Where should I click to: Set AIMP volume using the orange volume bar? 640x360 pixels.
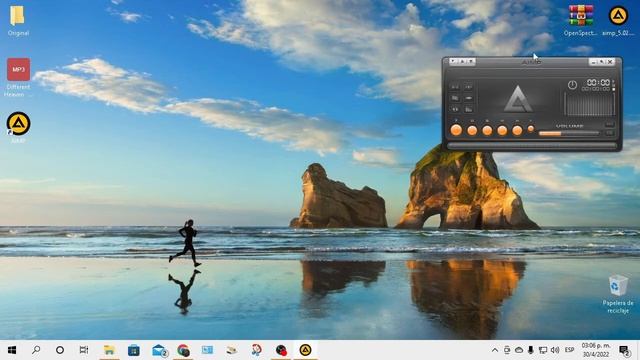pos(569,133)
